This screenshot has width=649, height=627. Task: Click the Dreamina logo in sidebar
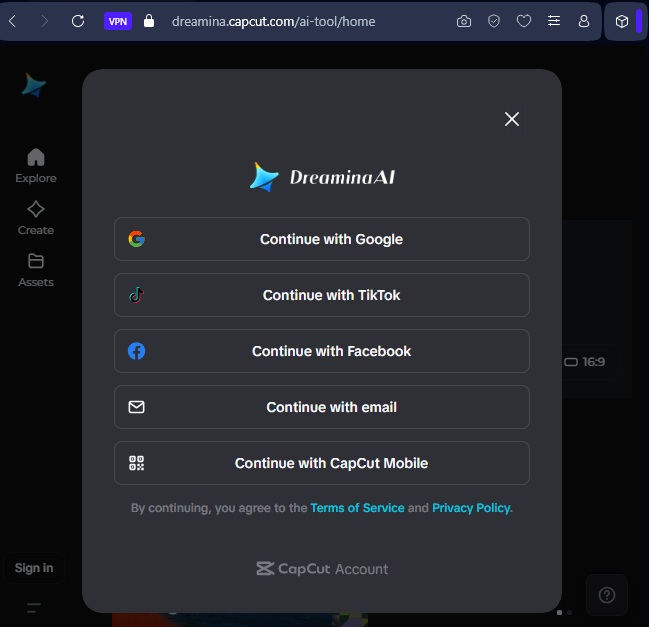(x=34, y=86)
